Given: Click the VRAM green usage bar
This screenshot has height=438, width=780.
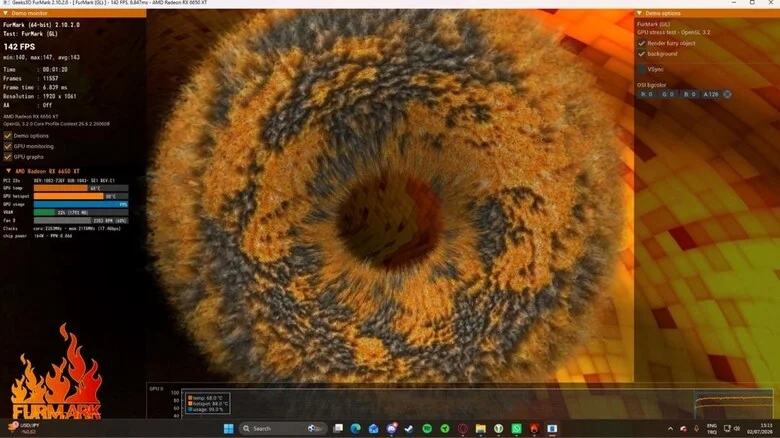Looking at the screenshot, I should [x=81, y=212].
